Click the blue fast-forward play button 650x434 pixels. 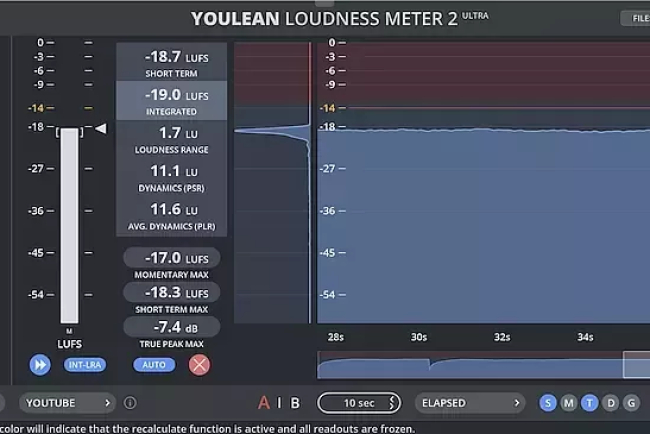tap(40, 365)
